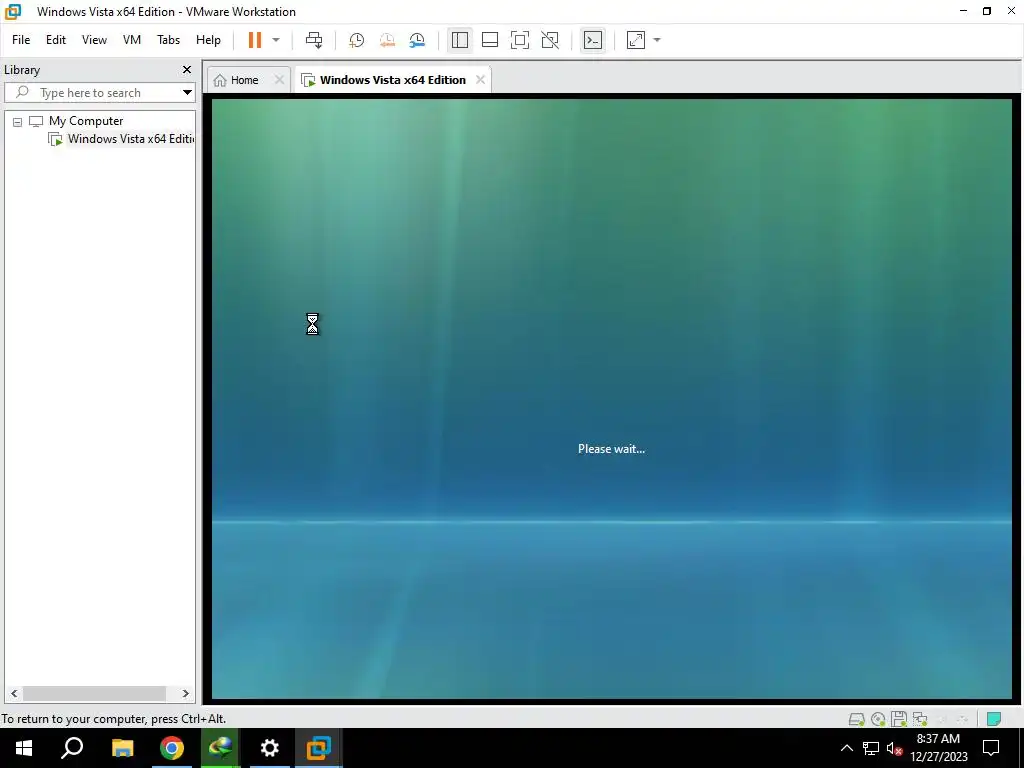The width and height of the screenshot is (1024, 768).
Task: Take a snapshot of this virtual machine
Action: point(357,40)
